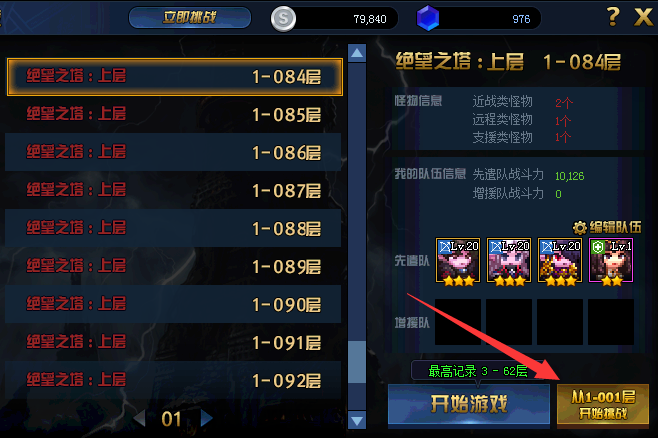
Task: Click the 开始游戏 start game button
Action: (469, 404)
